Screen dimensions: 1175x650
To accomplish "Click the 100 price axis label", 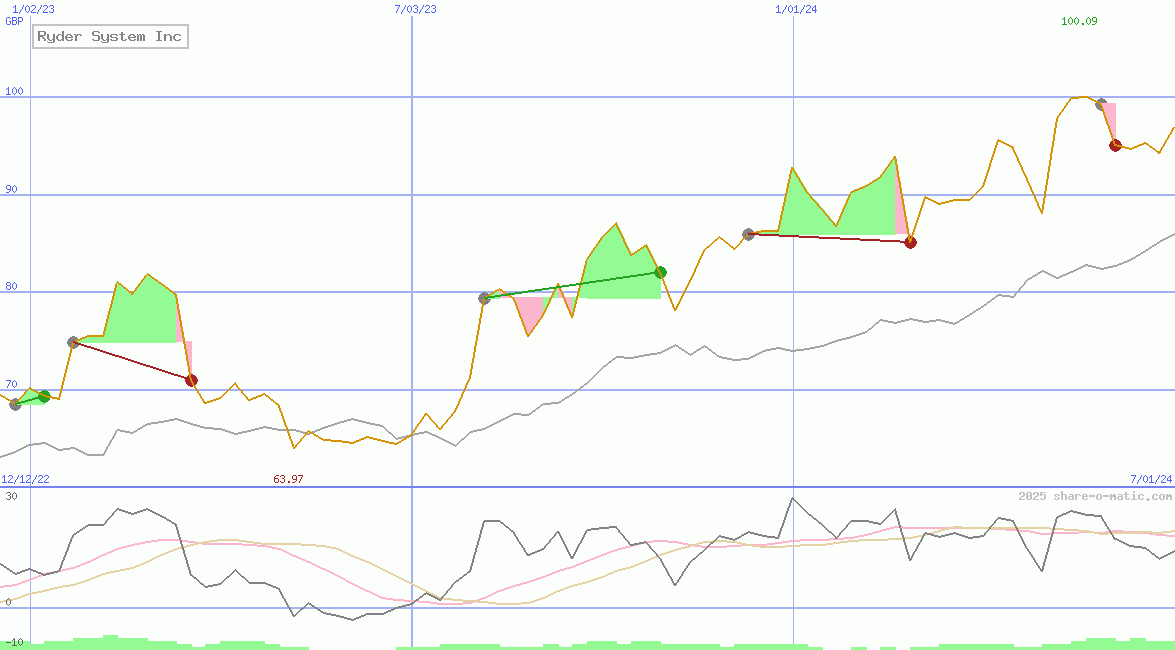I will pyautogui.click(x=12, y=92).
